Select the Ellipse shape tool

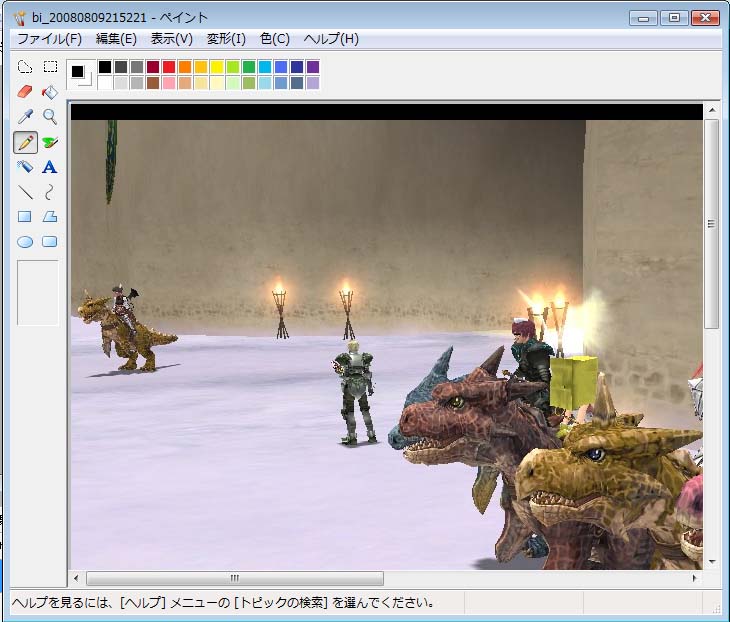25,242
